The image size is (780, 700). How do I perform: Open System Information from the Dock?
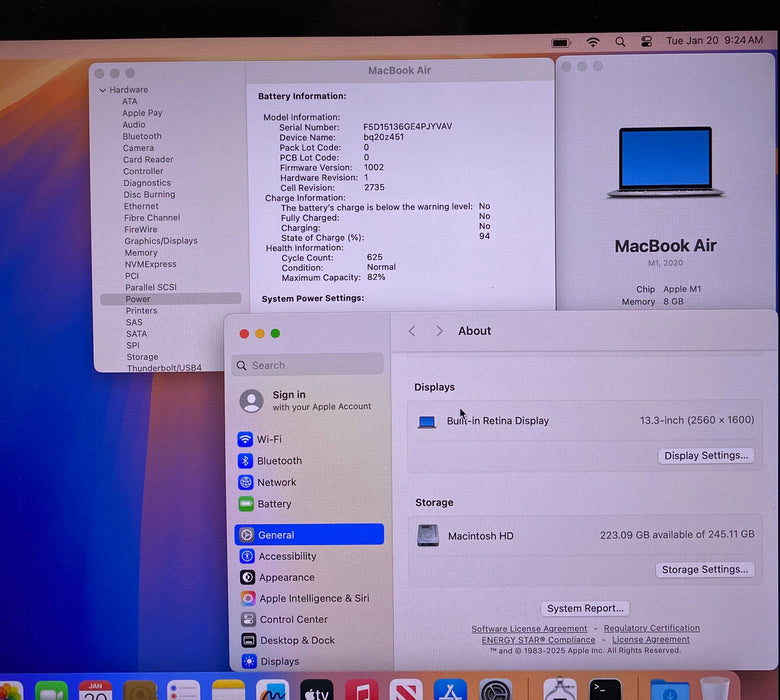tap(560, 690)
